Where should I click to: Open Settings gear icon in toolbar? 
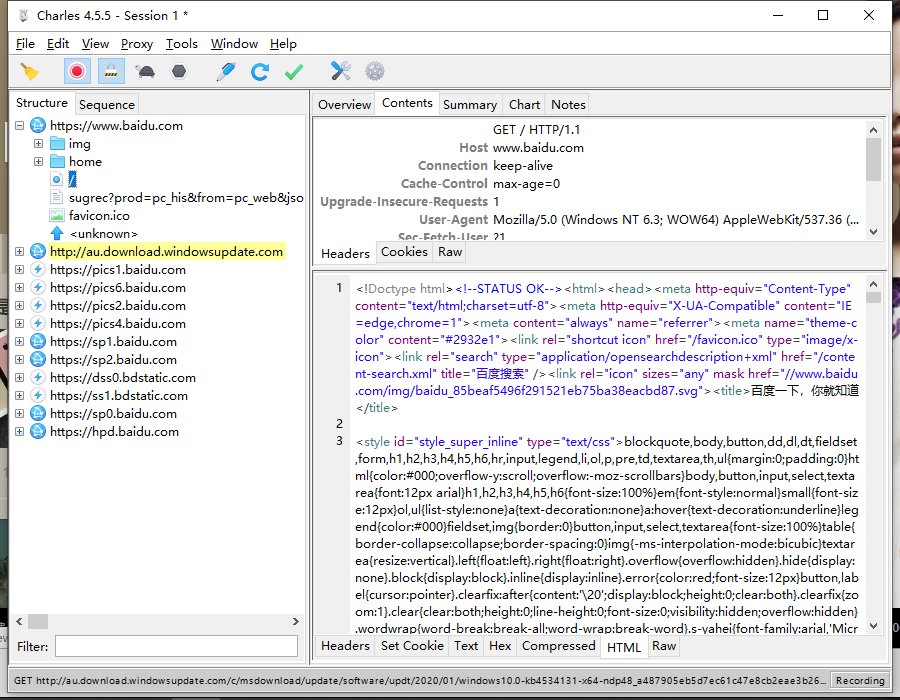tap(375, 72)
